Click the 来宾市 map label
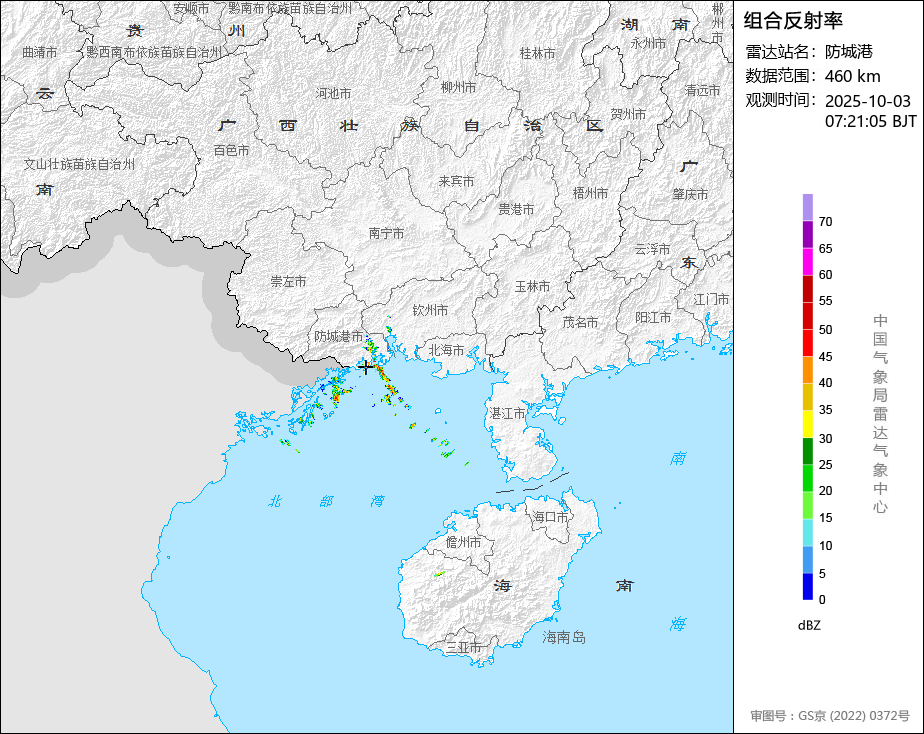The height and width of the screenshot is (734, 924). click(456, 181)
